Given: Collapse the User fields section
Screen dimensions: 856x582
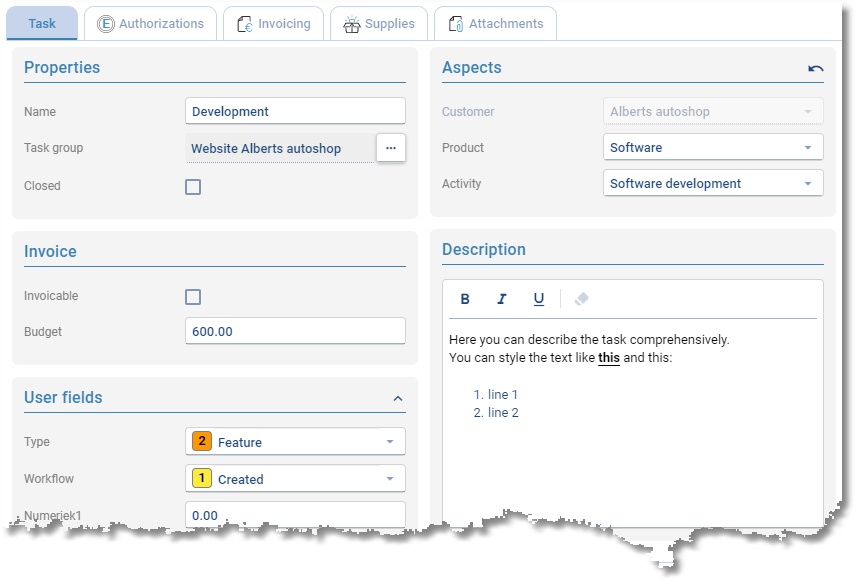Looking at the screenshot, I should click(x=398, y=399).
